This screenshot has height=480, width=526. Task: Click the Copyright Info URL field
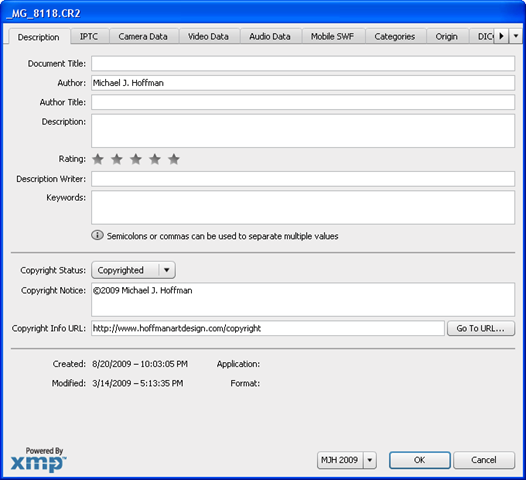pos(268,328)
